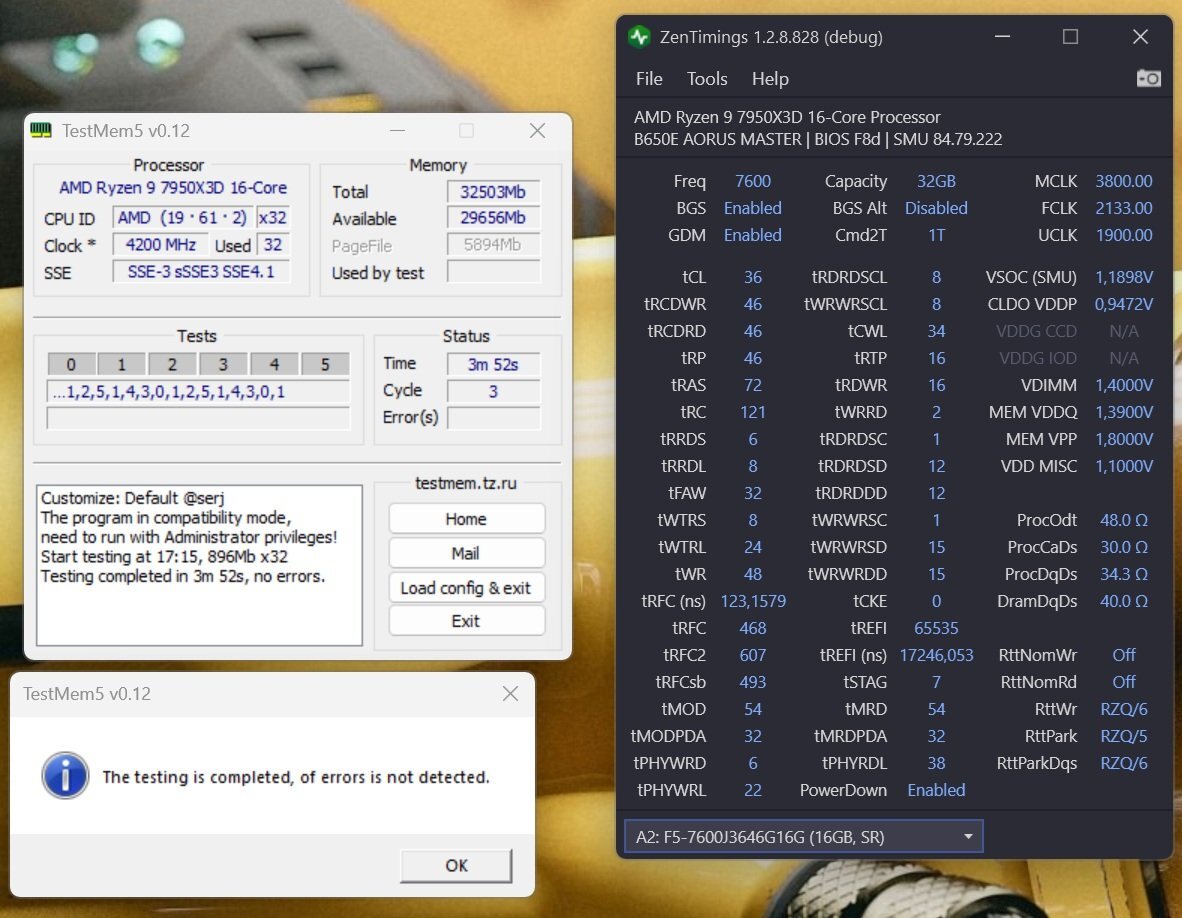Viewport: 1182px width, 918px height.
Task: Click the RttPark value RZQ/5
Action: 1124,736
